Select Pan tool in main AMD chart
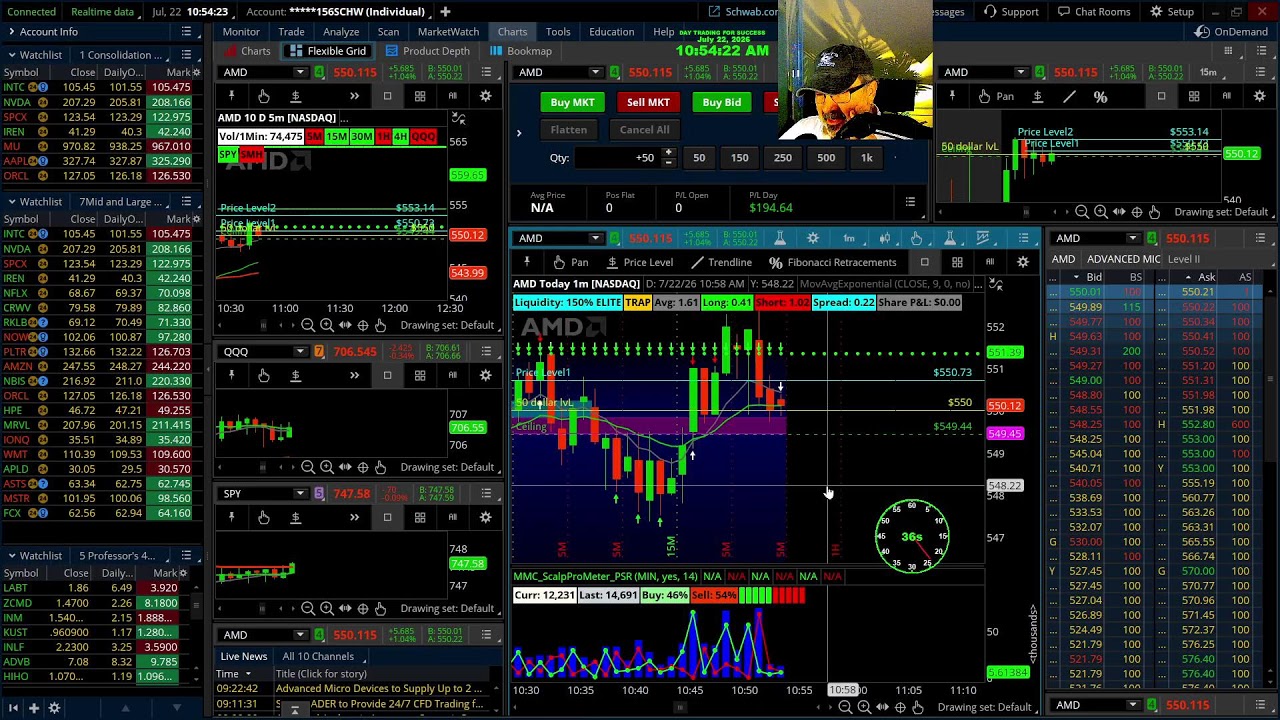The height and width of the screenshot is (720, 1280). [570, 262]
